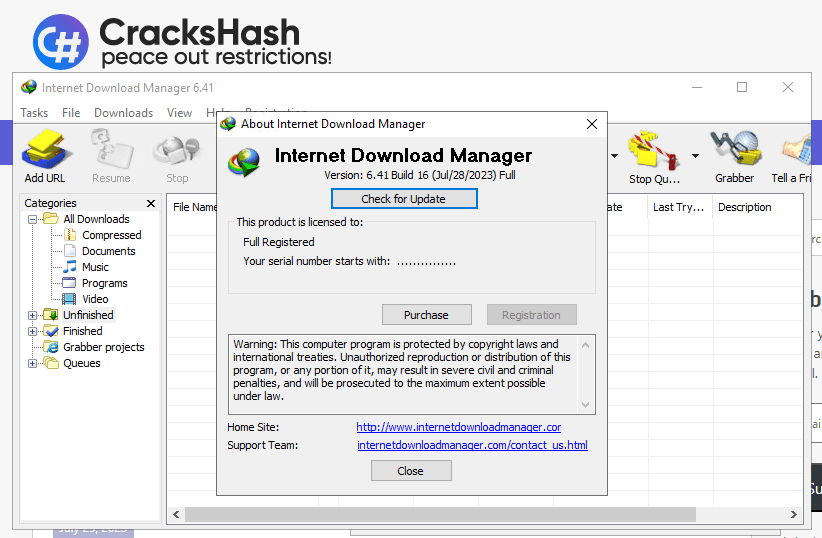Click the Registration button
Viewport: 822px width, 538px height.
click(531, 315)
